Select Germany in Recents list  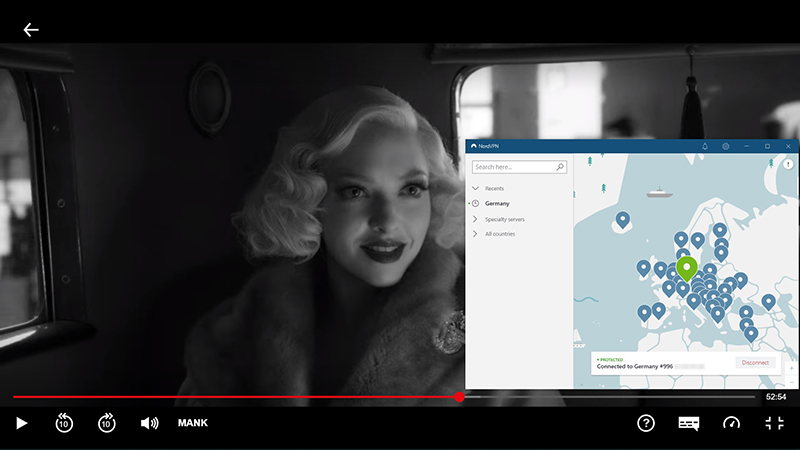pyautogui.click(x=497, y=204)
